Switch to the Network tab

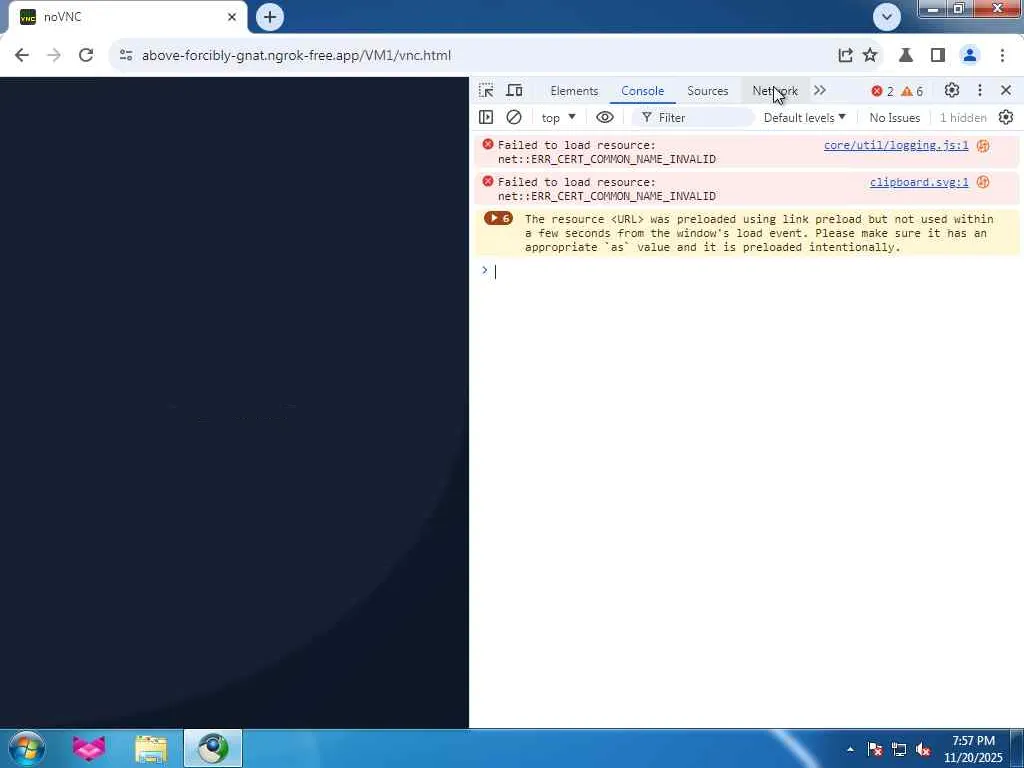[x=775, y=91]
